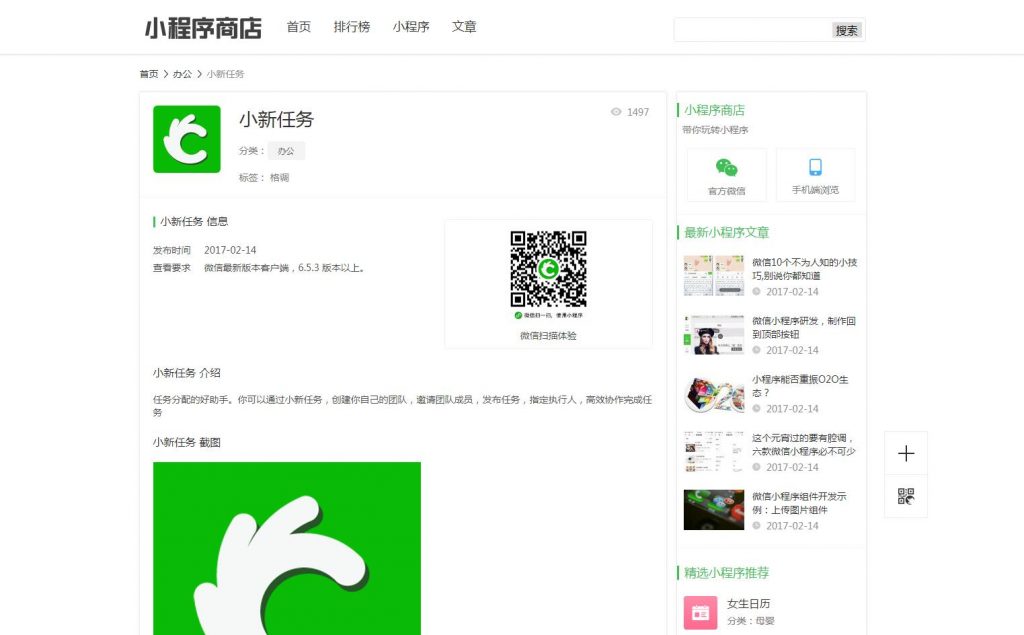Click the large 小新任务 screenshot image
The image size is (1024, 635).
click(x=287, y=549)
